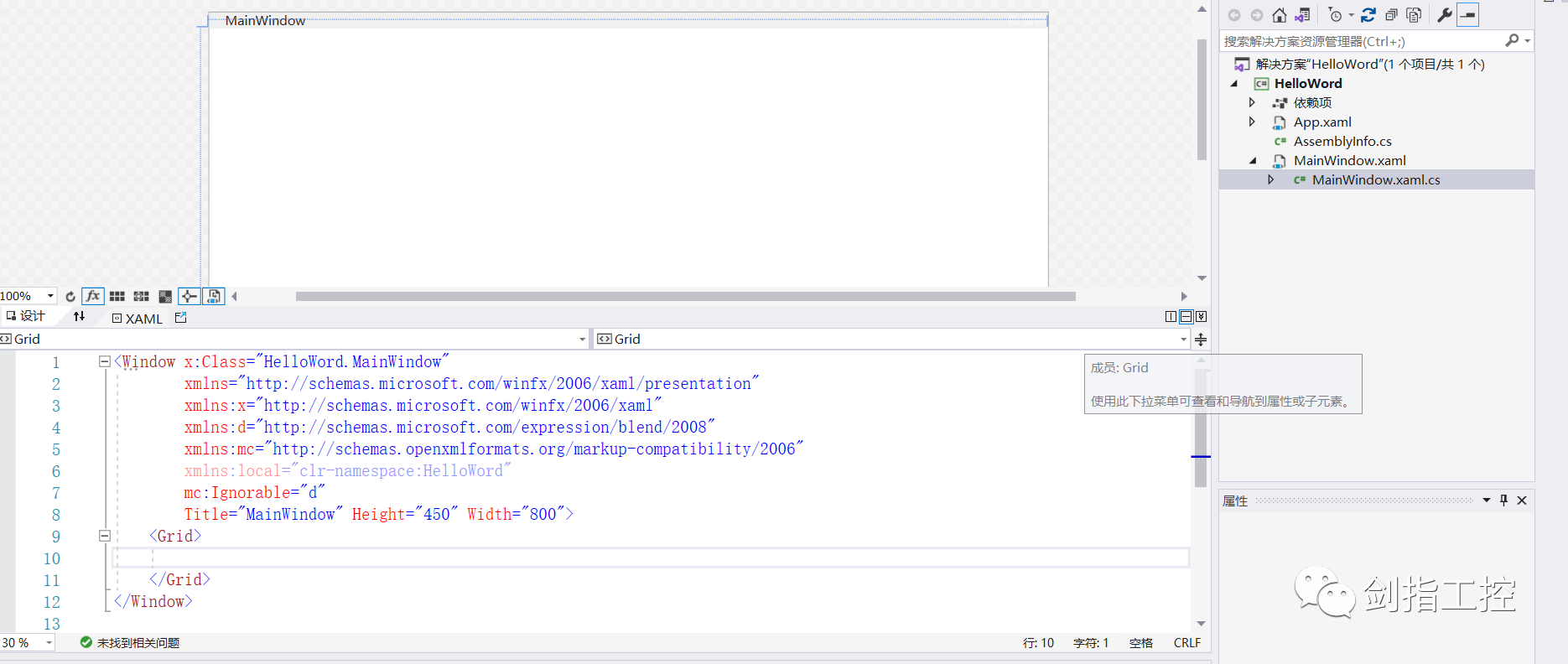Click the designer scroll left arrow

[235, 296]
